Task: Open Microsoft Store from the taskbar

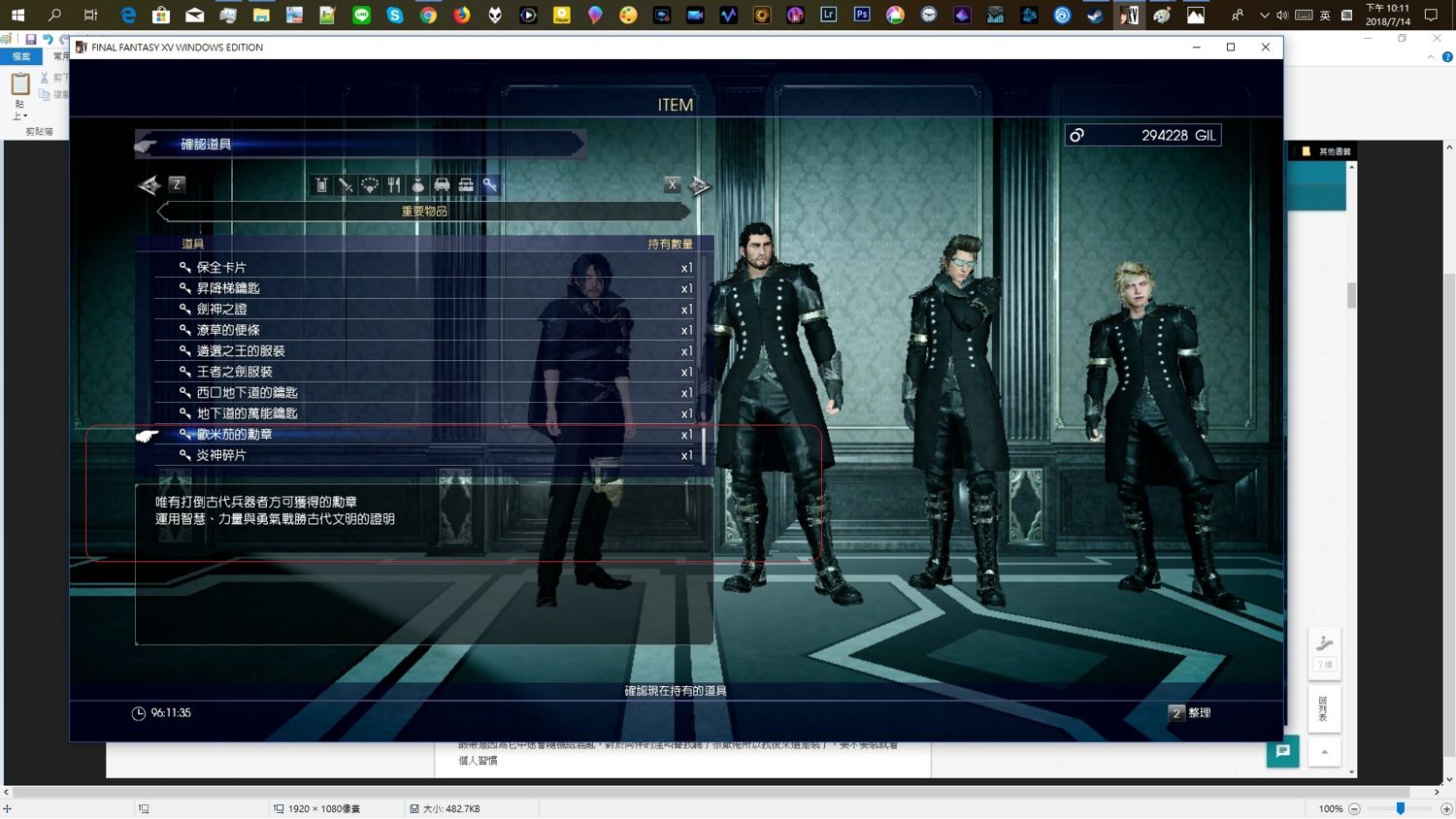Action: [161, 15]
